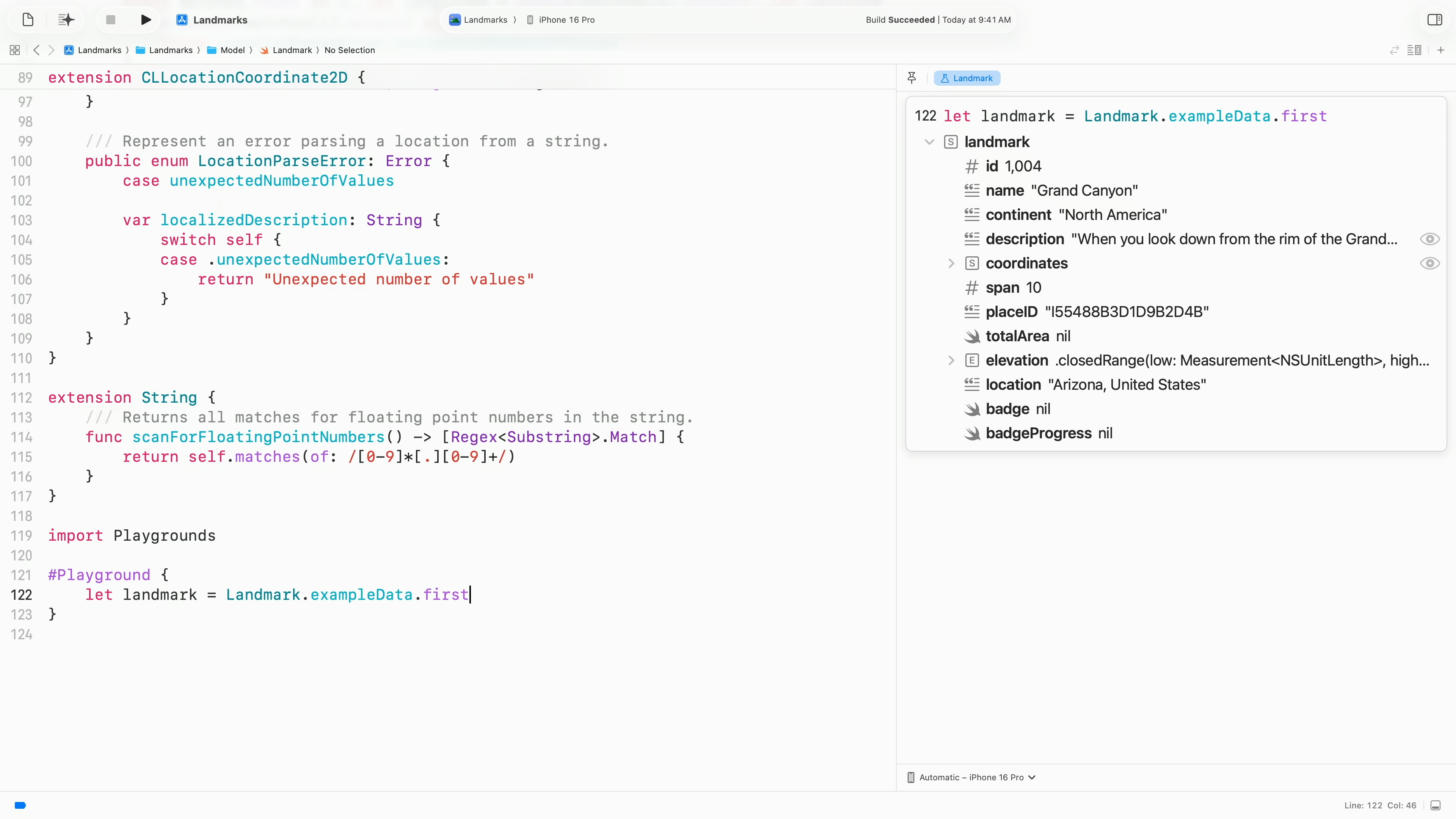The height and width of the screenshot is (819, 1456).
Task: Toggle the description quick look eye
Action: [1429, 239]
